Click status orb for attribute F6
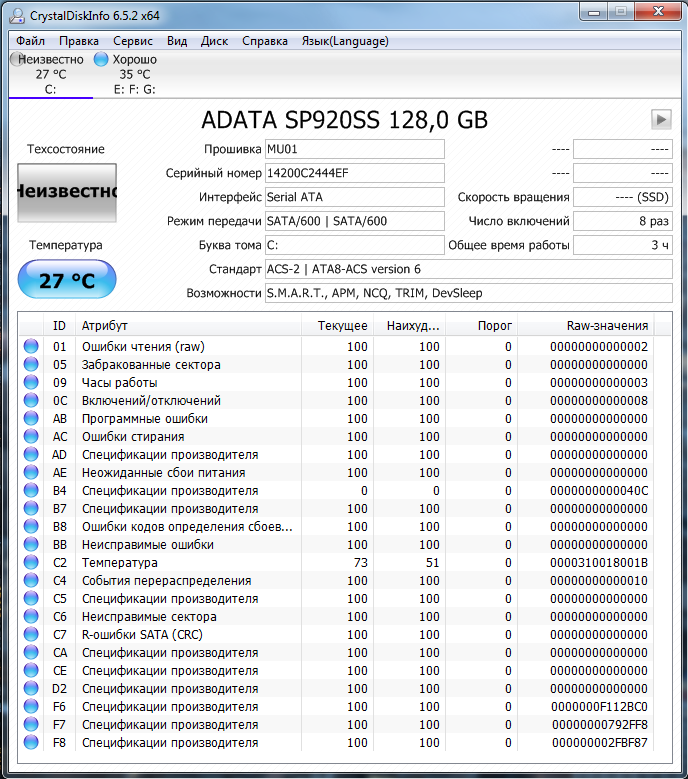Image resolution: width=688 pixels, height=779 pixels. 31,706
